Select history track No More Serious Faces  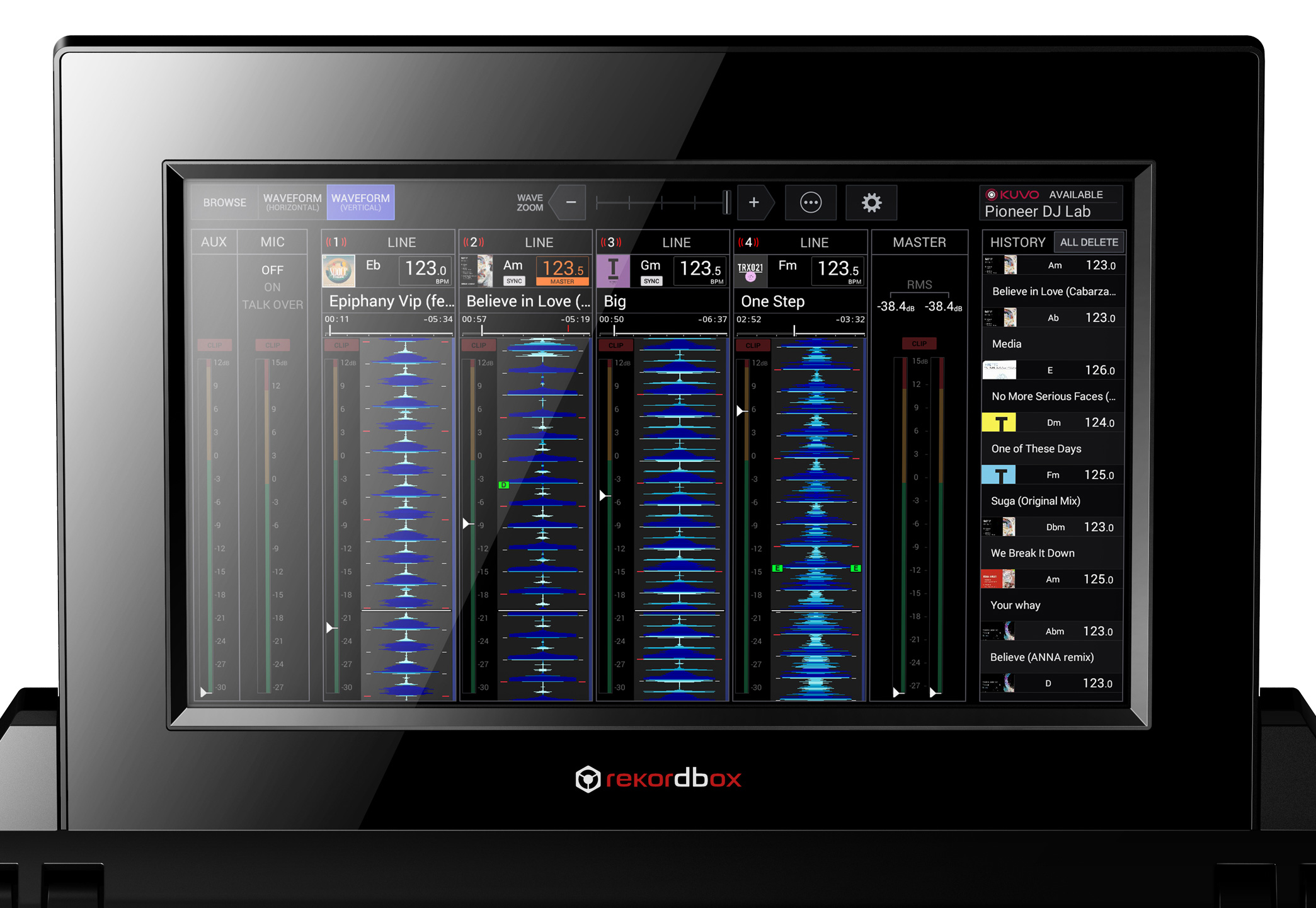1053,396
